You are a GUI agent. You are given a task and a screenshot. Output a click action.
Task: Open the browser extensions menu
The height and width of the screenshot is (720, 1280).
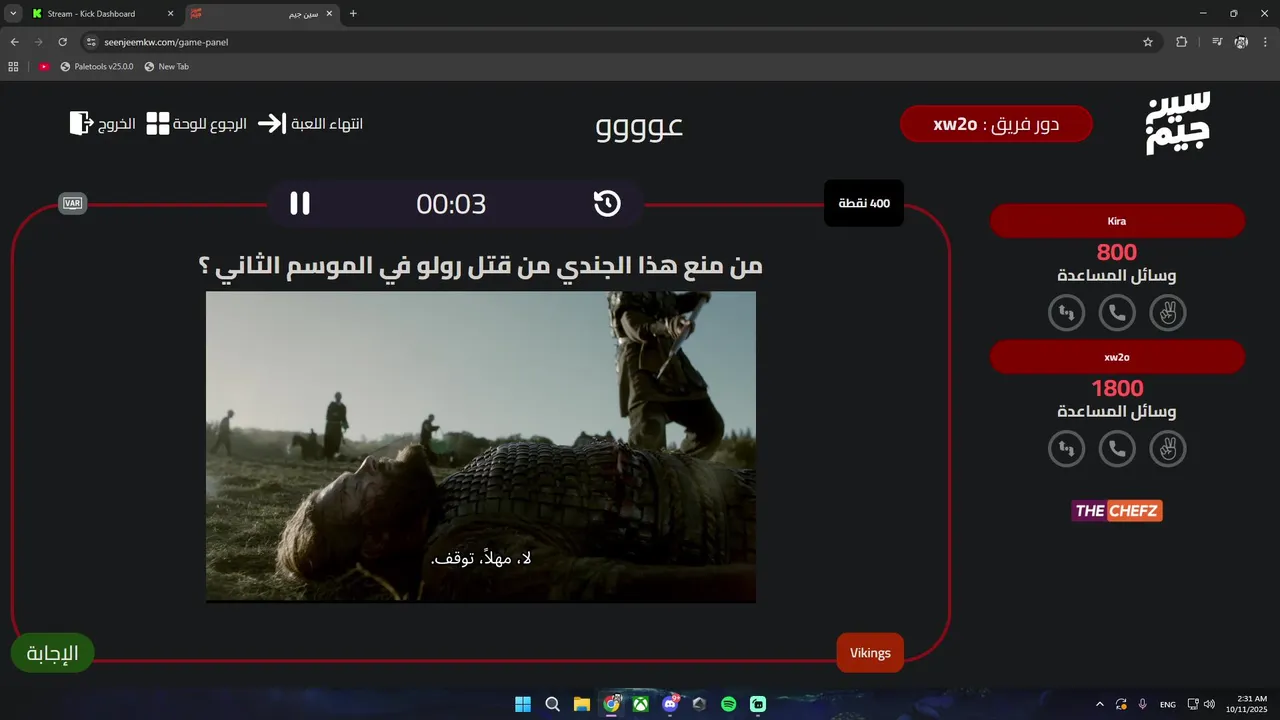[x=1182, y=42]
